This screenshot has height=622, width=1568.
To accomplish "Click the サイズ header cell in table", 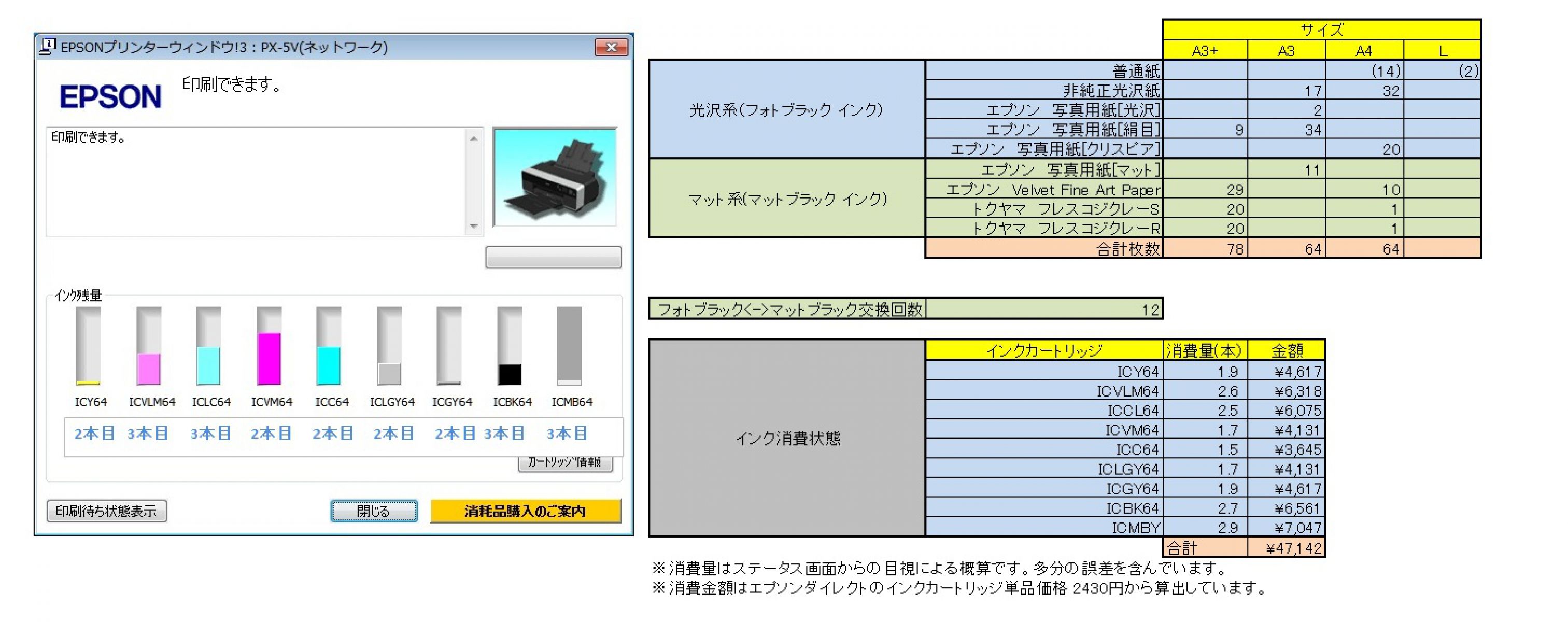I will pyautogui.click(x=1321, y=30).
